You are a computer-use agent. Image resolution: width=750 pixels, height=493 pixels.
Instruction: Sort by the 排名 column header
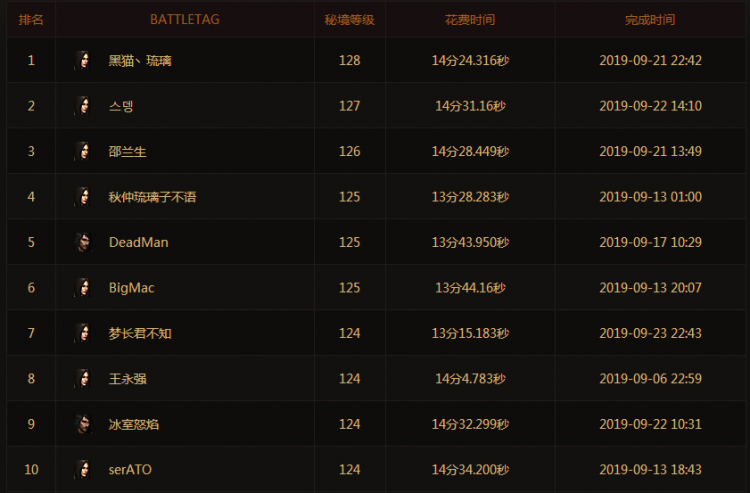31,19
